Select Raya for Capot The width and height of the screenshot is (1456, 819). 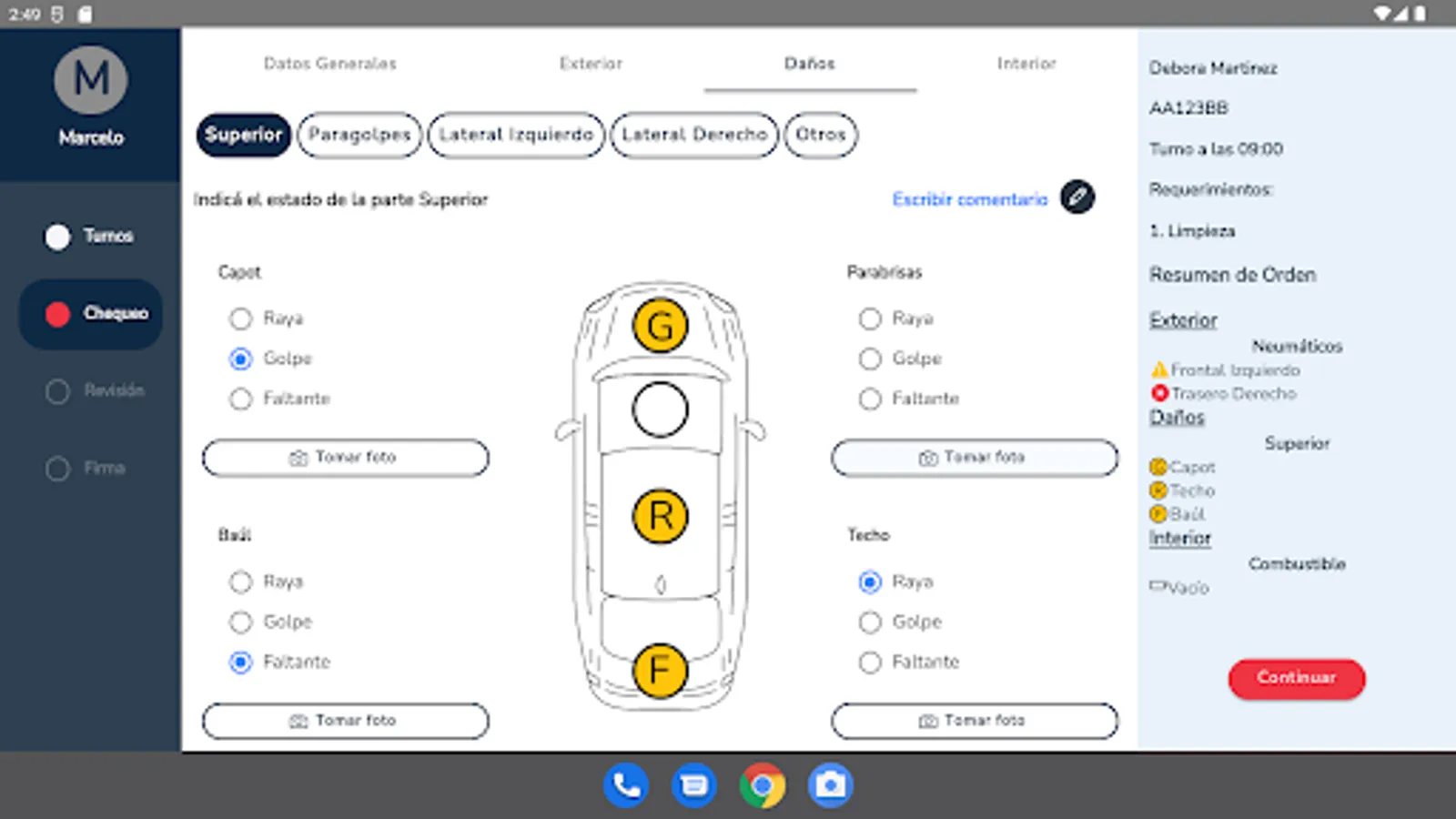(x=240, y=318)
